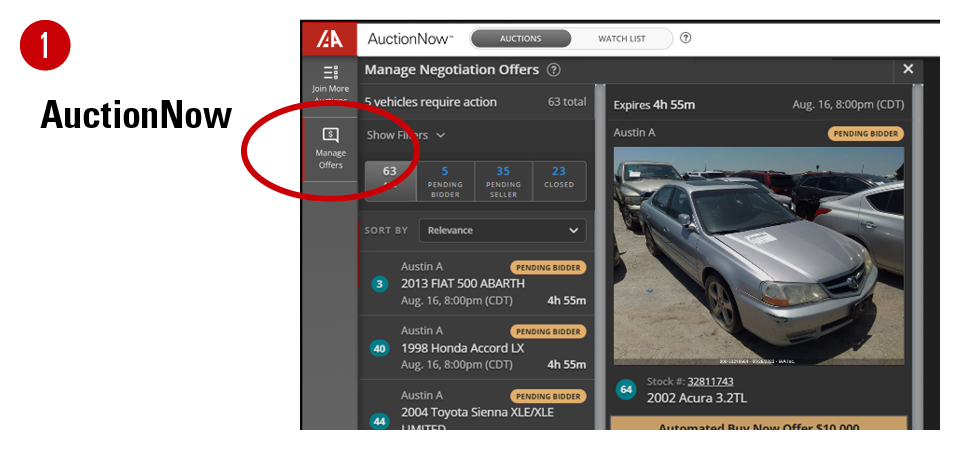The image size is (960, 450).
Task: Click Pending Bidder badge above Acura photo
Action: pos(866,133)
